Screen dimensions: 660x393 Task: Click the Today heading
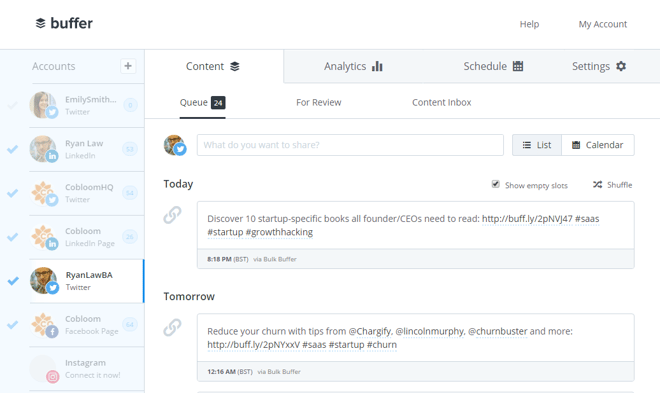tap(178, 184)
